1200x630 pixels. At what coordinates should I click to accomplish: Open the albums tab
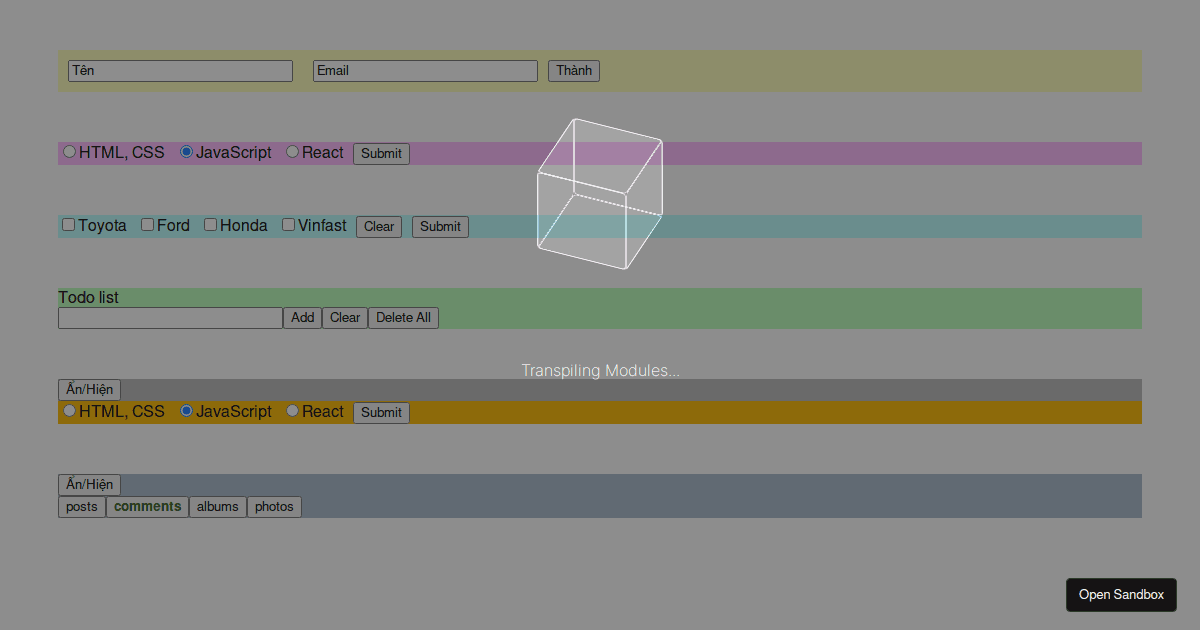[x=218, y=507]
